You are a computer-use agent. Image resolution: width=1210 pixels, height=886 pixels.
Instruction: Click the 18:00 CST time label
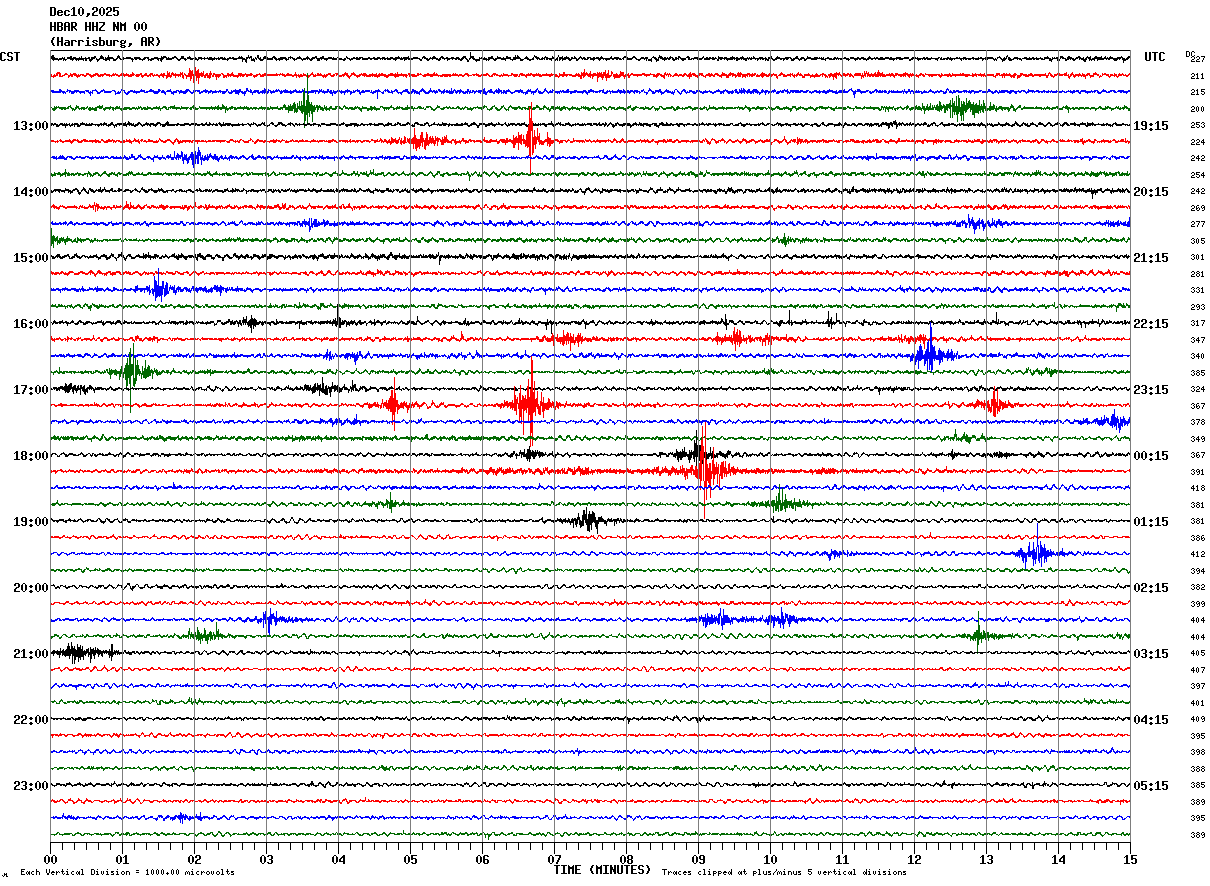click(x=30, y=456)
